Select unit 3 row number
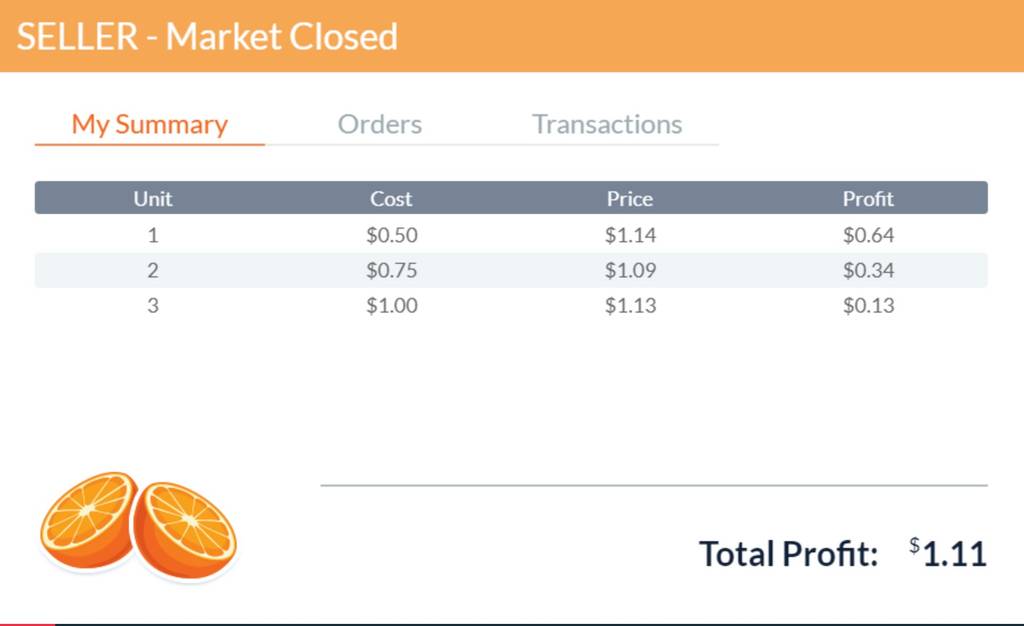This screenshot has height=626, width=1024. point(153,305)
